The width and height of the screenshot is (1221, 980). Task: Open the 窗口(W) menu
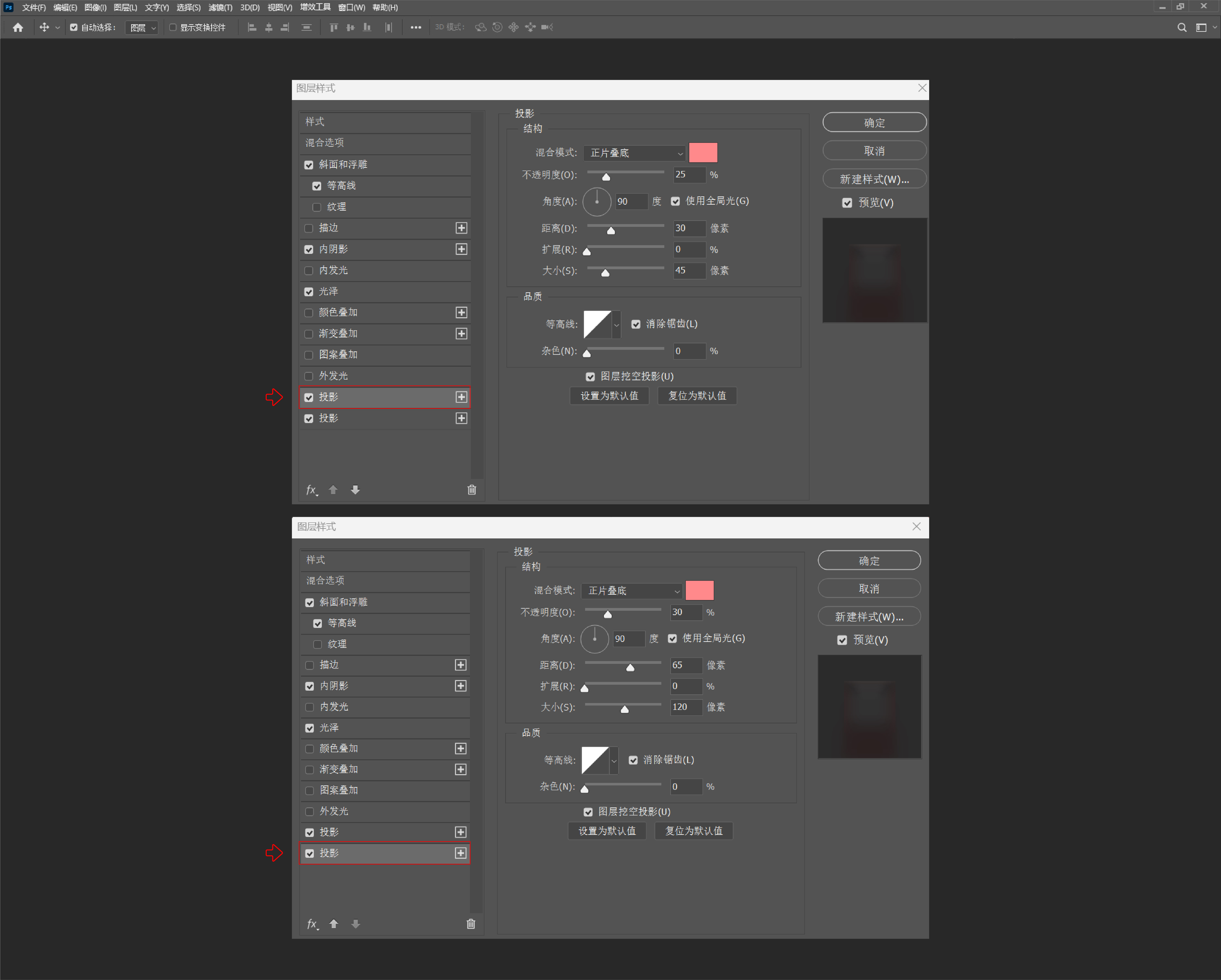click(352, 7)
